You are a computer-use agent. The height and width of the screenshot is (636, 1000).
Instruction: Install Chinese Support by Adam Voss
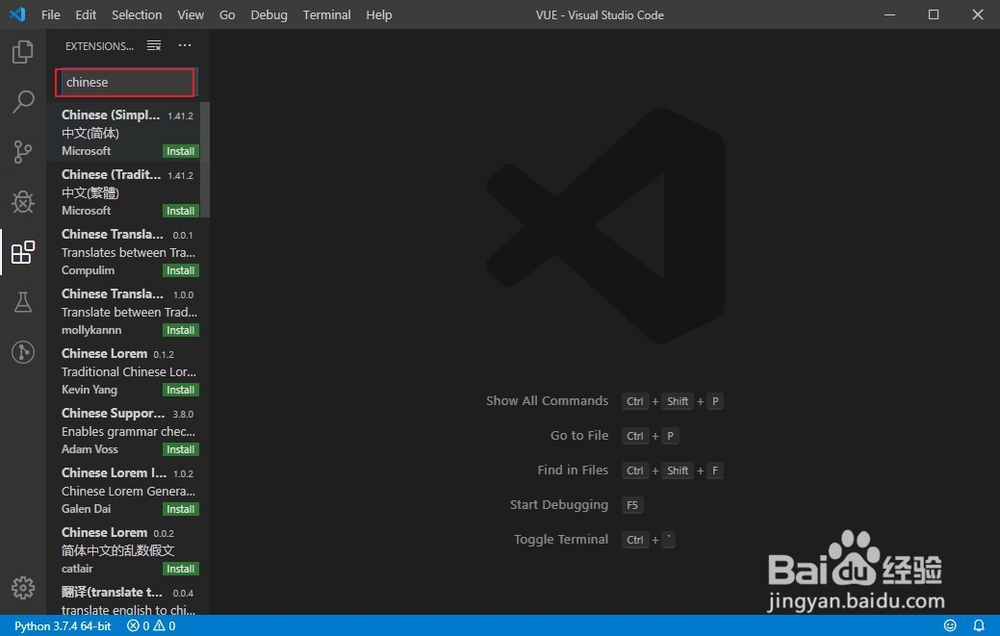coord(180,449)
